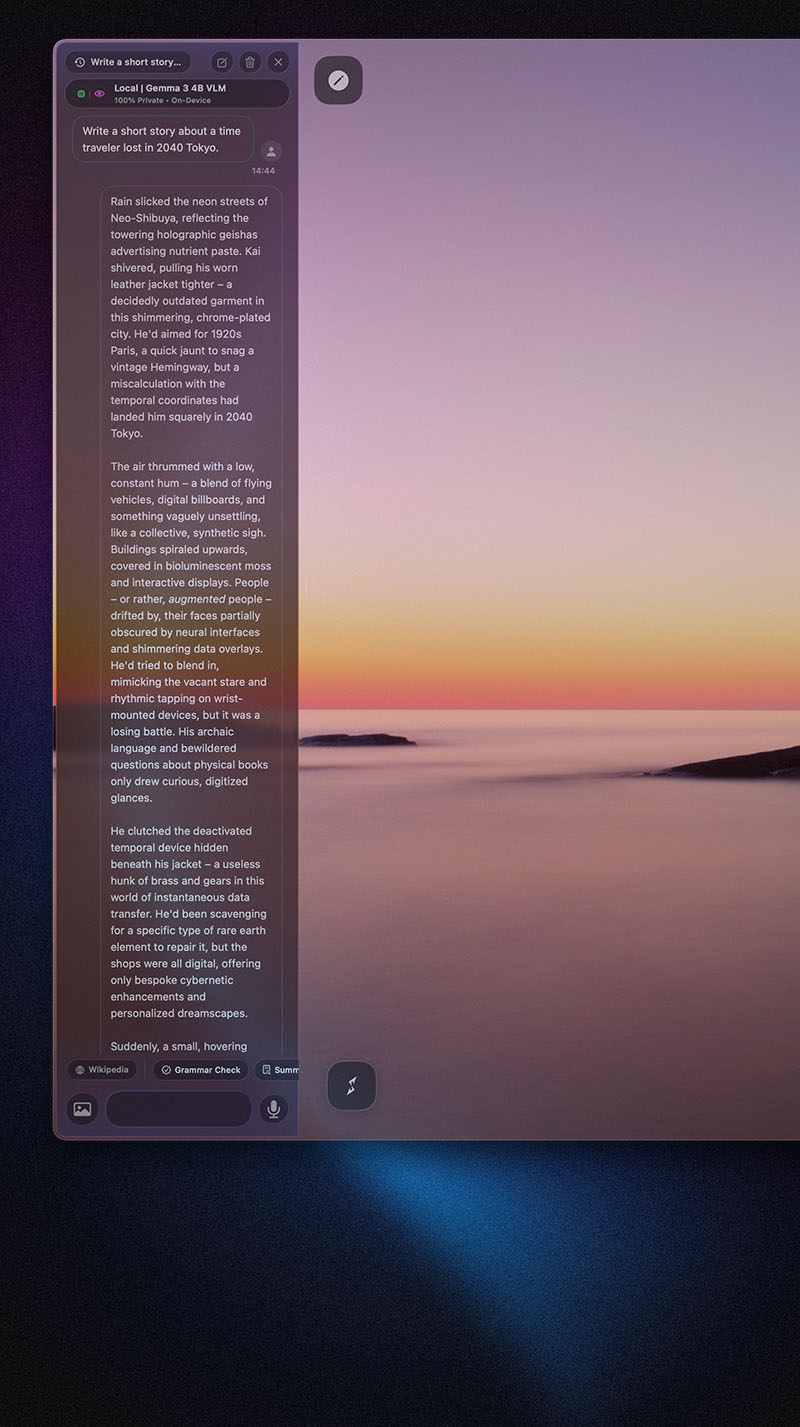Screen dimensions: 800x1427
Task: Run the Grammar Check action
Action: pyautogui.click(x=201, y=1070)
